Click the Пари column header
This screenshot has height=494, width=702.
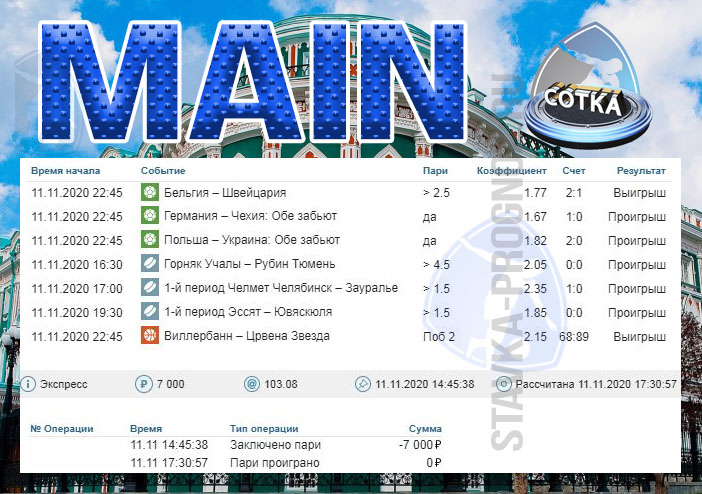435,171
